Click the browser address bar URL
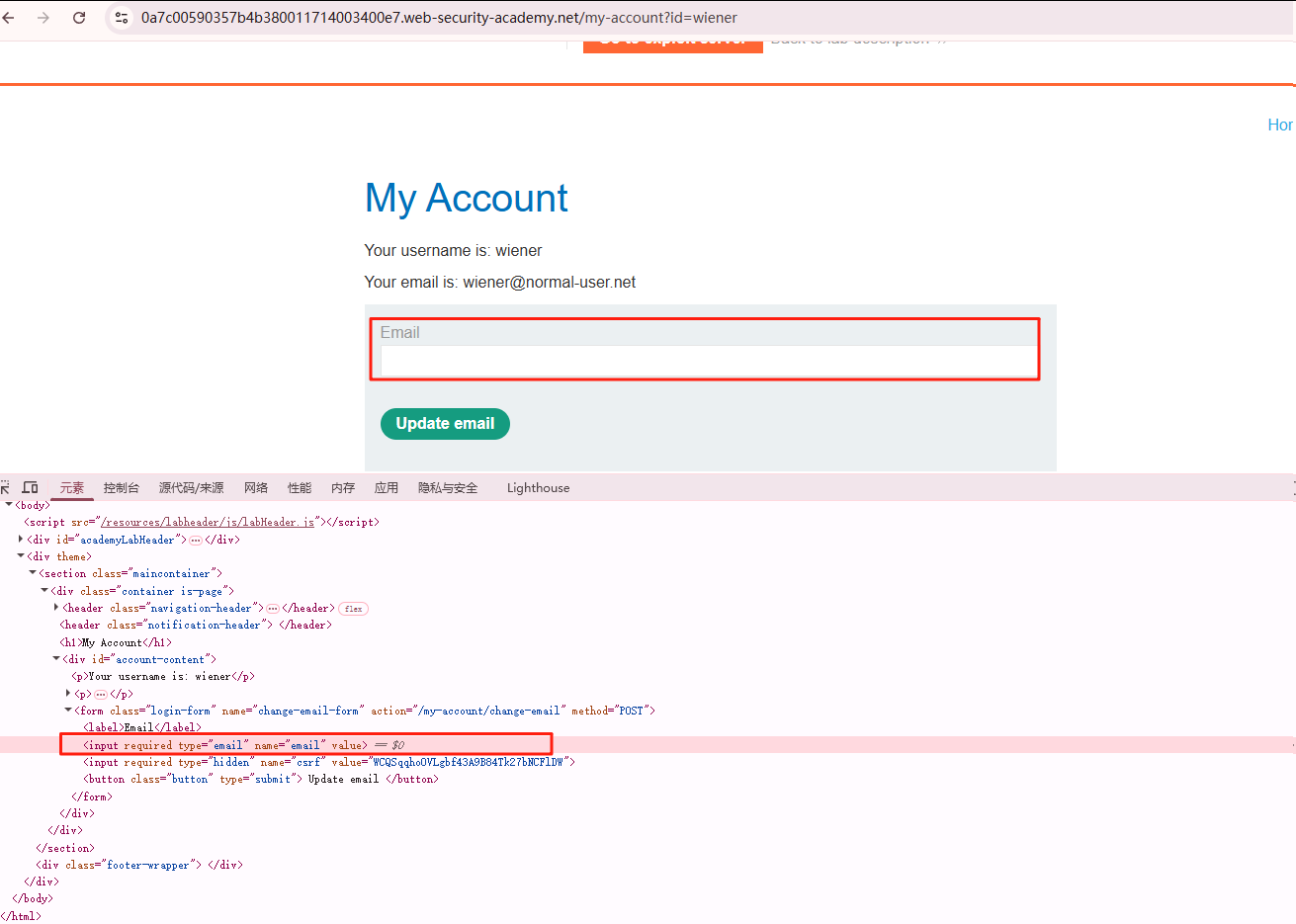This screenshot has width=1296, height=924. 439,18
